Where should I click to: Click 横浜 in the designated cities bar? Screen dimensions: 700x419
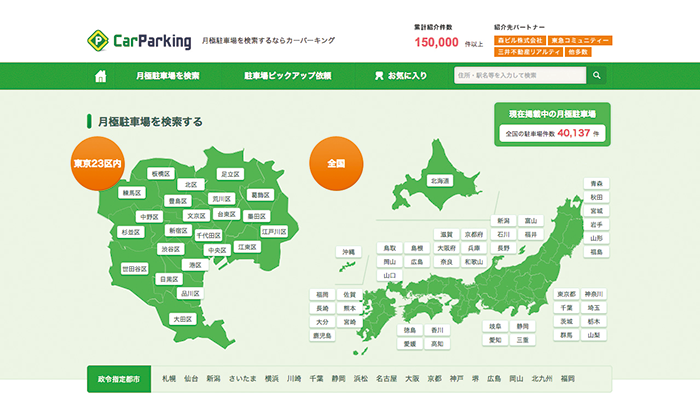coord(272,379)
